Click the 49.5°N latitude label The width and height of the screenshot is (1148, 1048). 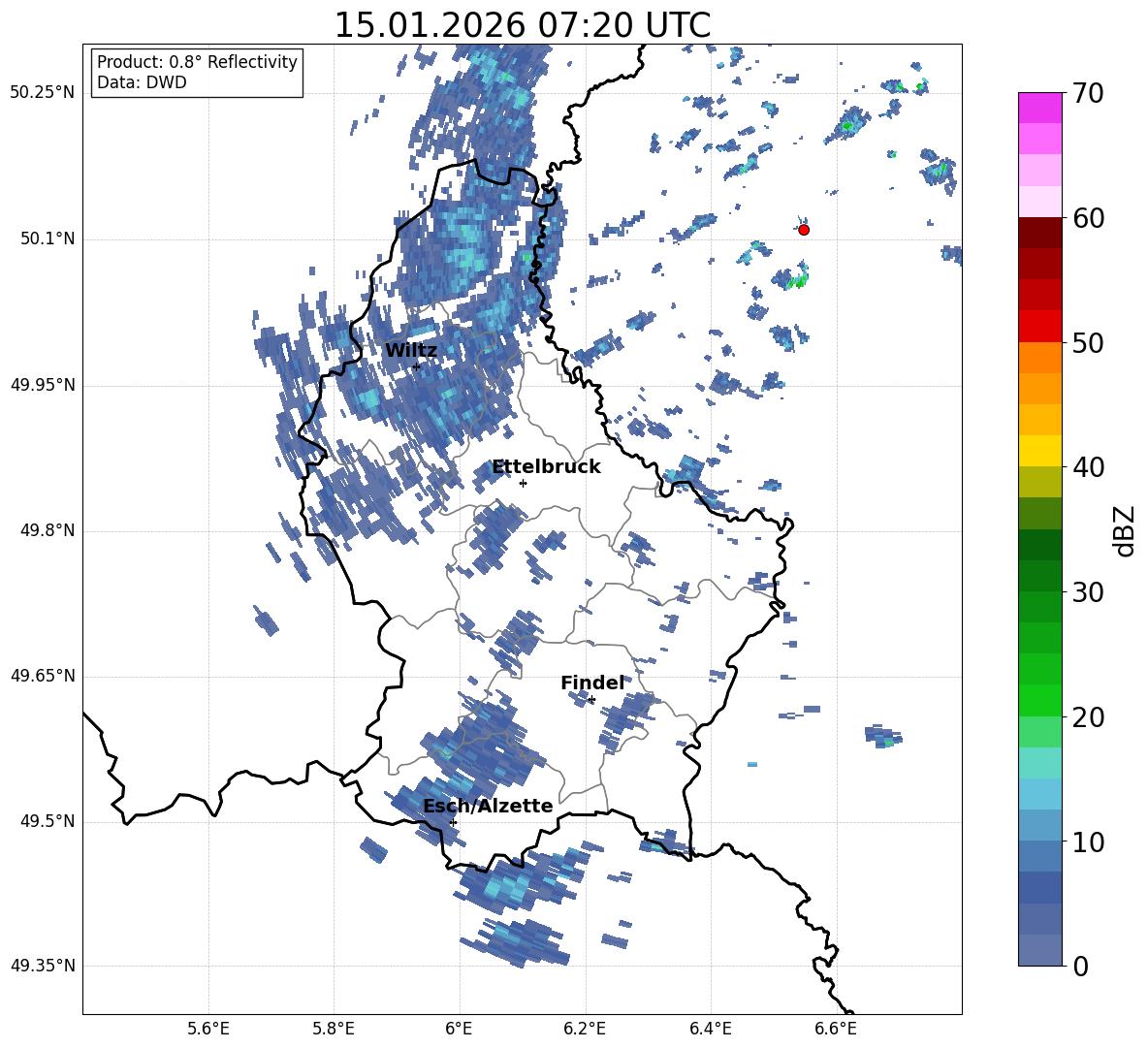48,821
